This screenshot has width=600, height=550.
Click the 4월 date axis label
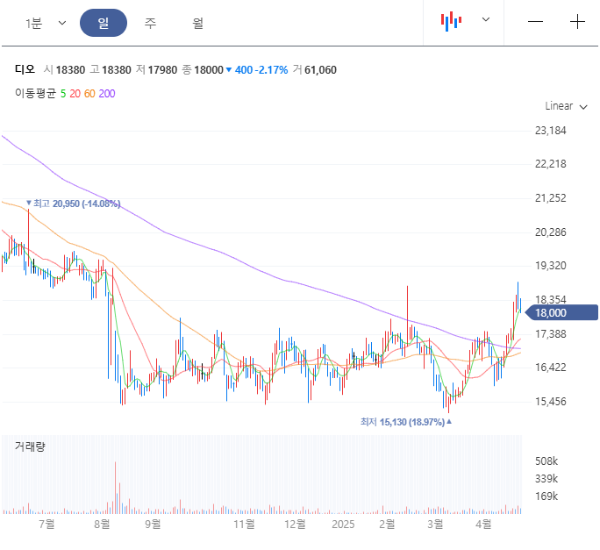click(483, 524)
